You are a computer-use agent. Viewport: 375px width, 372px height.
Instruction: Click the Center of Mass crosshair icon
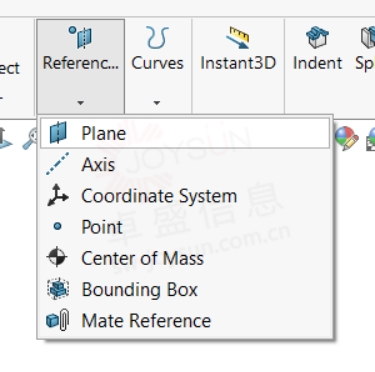coord(57,257)
